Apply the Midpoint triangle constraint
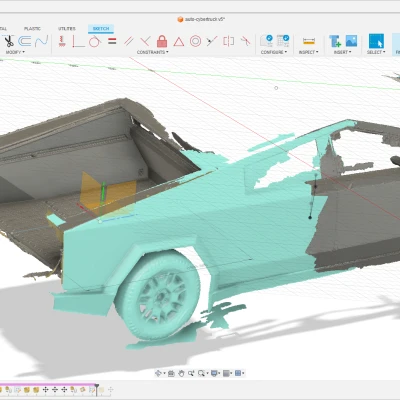Viewport: 400px width, 400px height. pos(179,42)
